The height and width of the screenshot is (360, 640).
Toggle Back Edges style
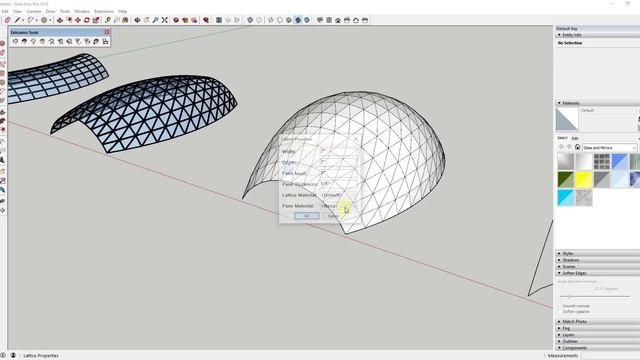point(259,20)
